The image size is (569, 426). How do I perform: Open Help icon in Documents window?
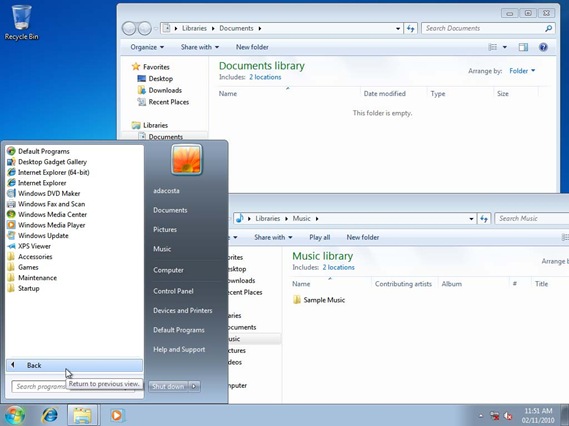[543, 47]
